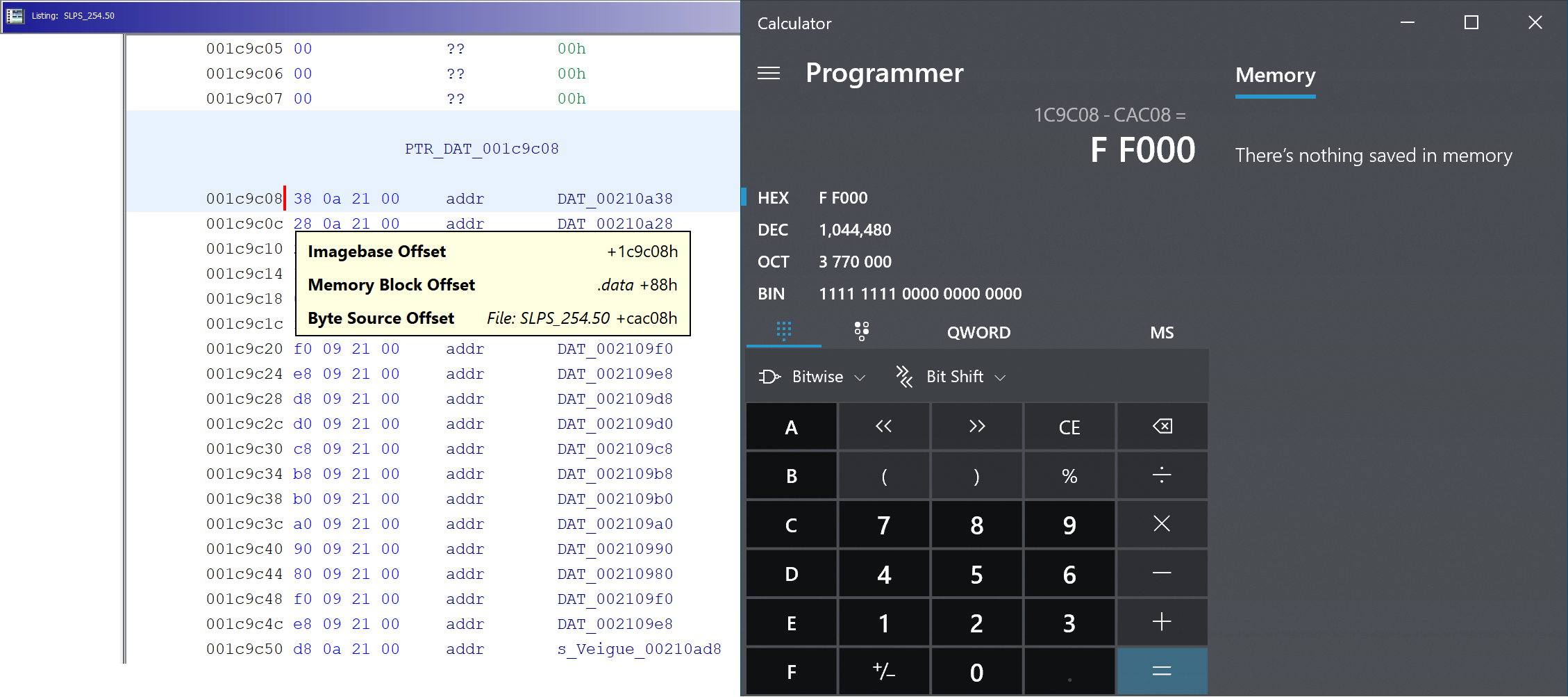The width and height of the screenshot is (1568, 697).
Task: Click the plus/minus negate key
Action: click(883, 671)
